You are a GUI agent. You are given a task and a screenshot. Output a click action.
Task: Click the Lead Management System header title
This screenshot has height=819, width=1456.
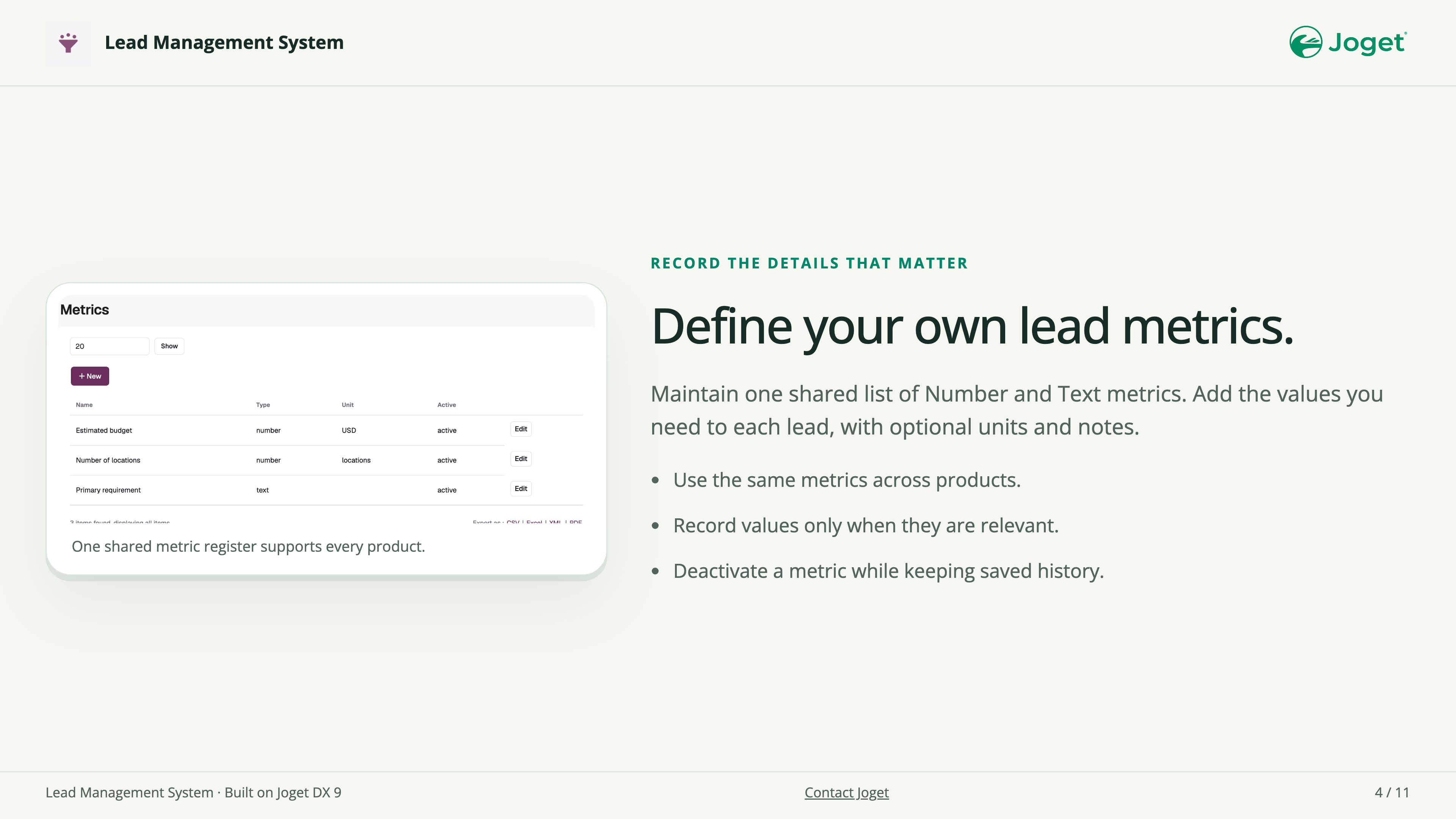[224, 43]
